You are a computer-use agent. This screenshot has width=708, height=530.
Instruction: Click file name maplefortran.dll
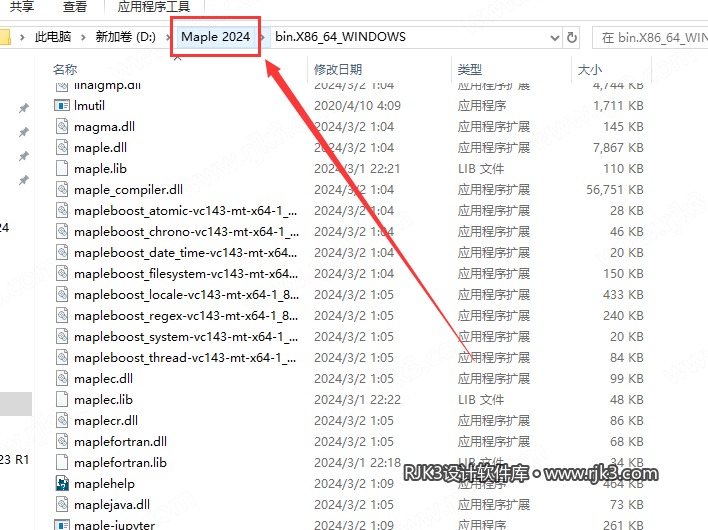click(120, 442)
